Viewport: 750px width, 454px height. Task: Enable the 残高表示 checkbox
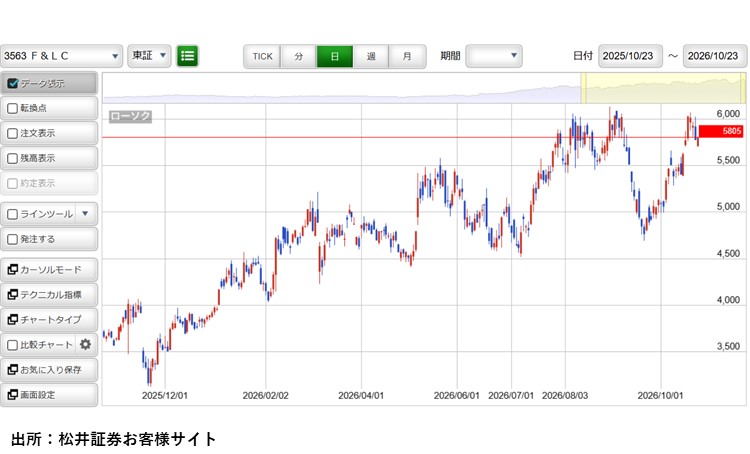pos(12,158)
